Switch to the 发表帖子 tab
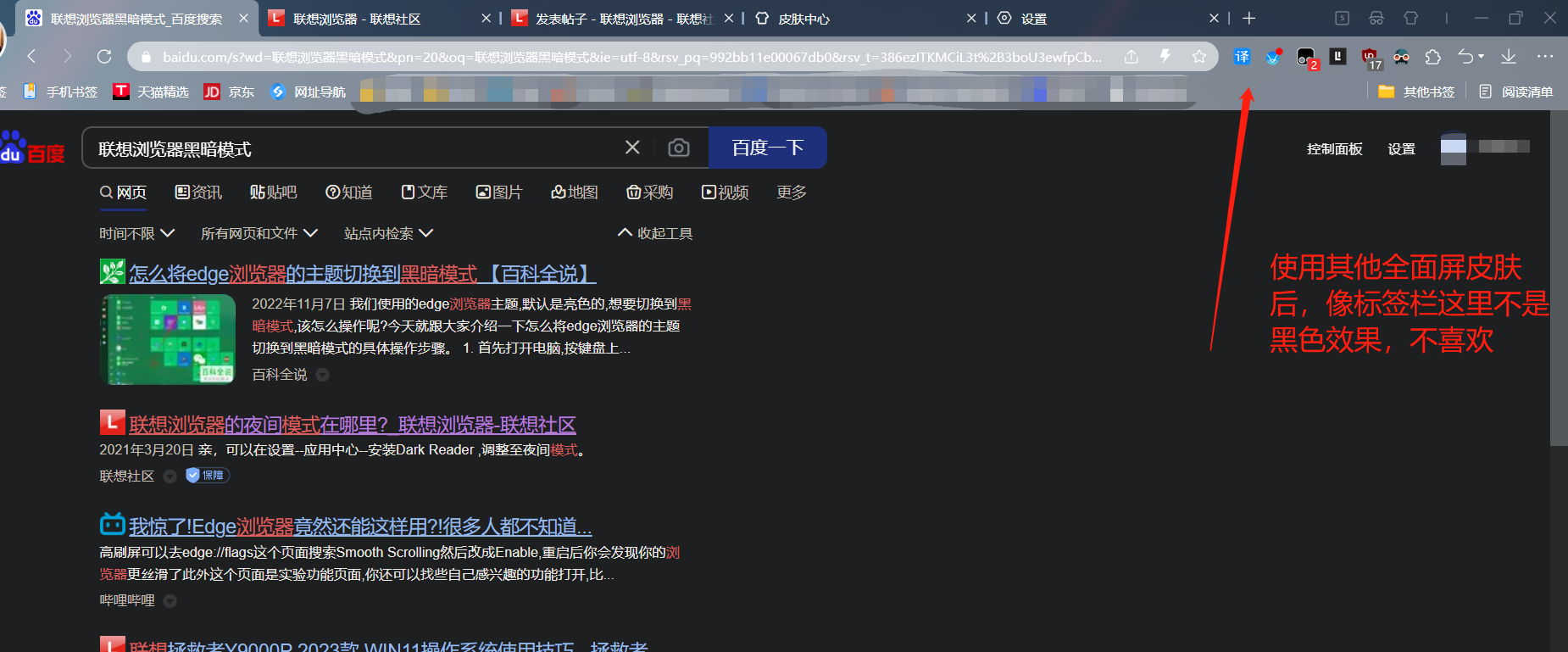Viewport: 1568px width, 652px height. tap(623, 19)
